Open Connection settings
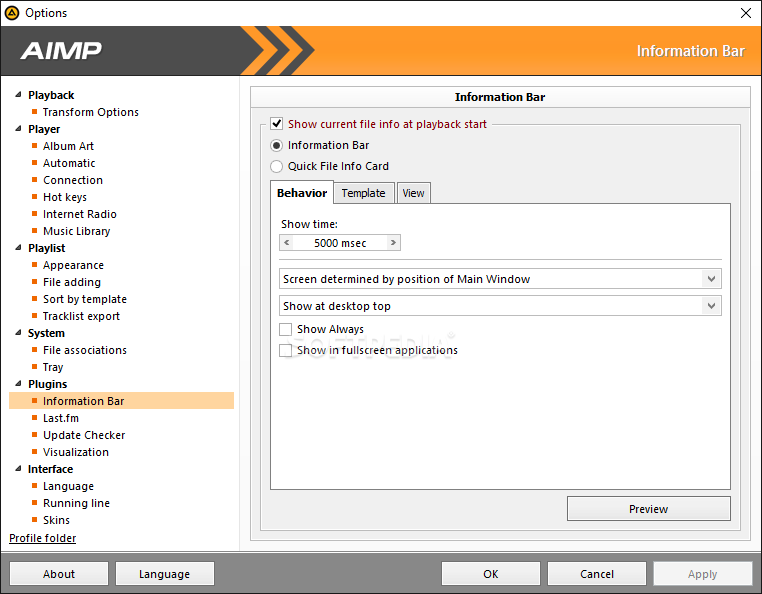The width and height of the screenshot is (762, 594). [x=73, y=180]
